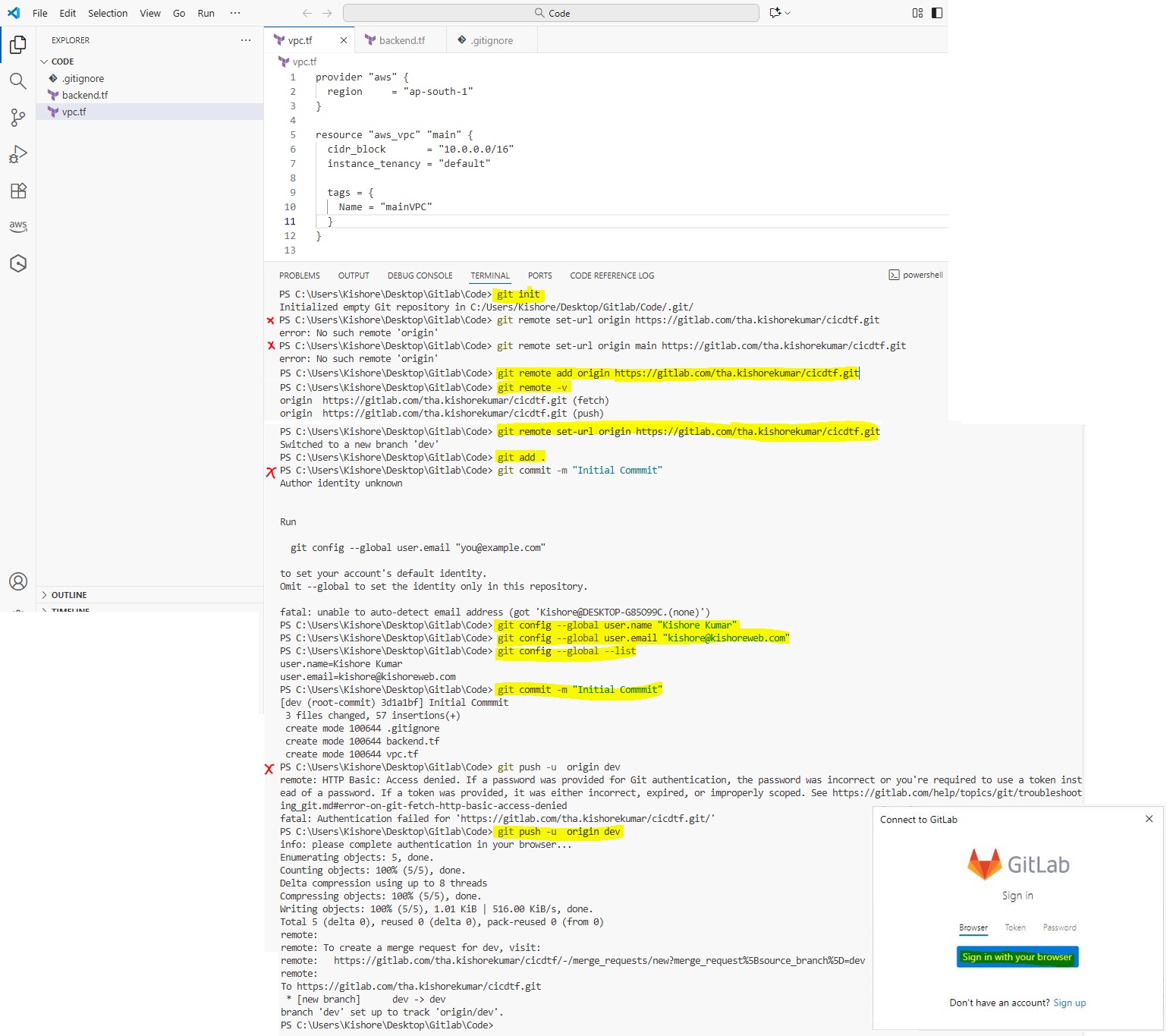Click the Code search box
This screenshot has width=1173, height=1036.
551,13
